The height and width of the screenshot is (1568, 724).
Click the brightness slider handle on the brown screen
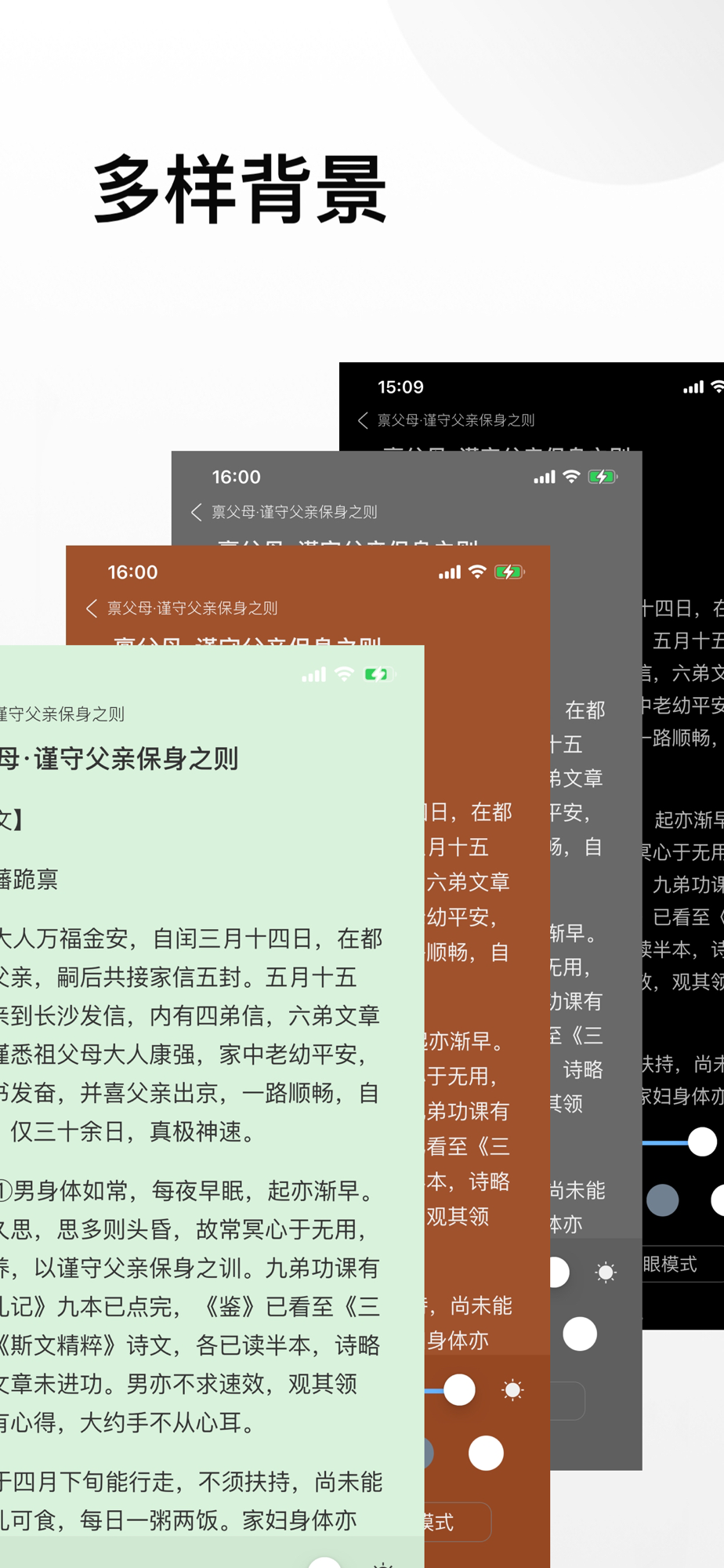459,1390
